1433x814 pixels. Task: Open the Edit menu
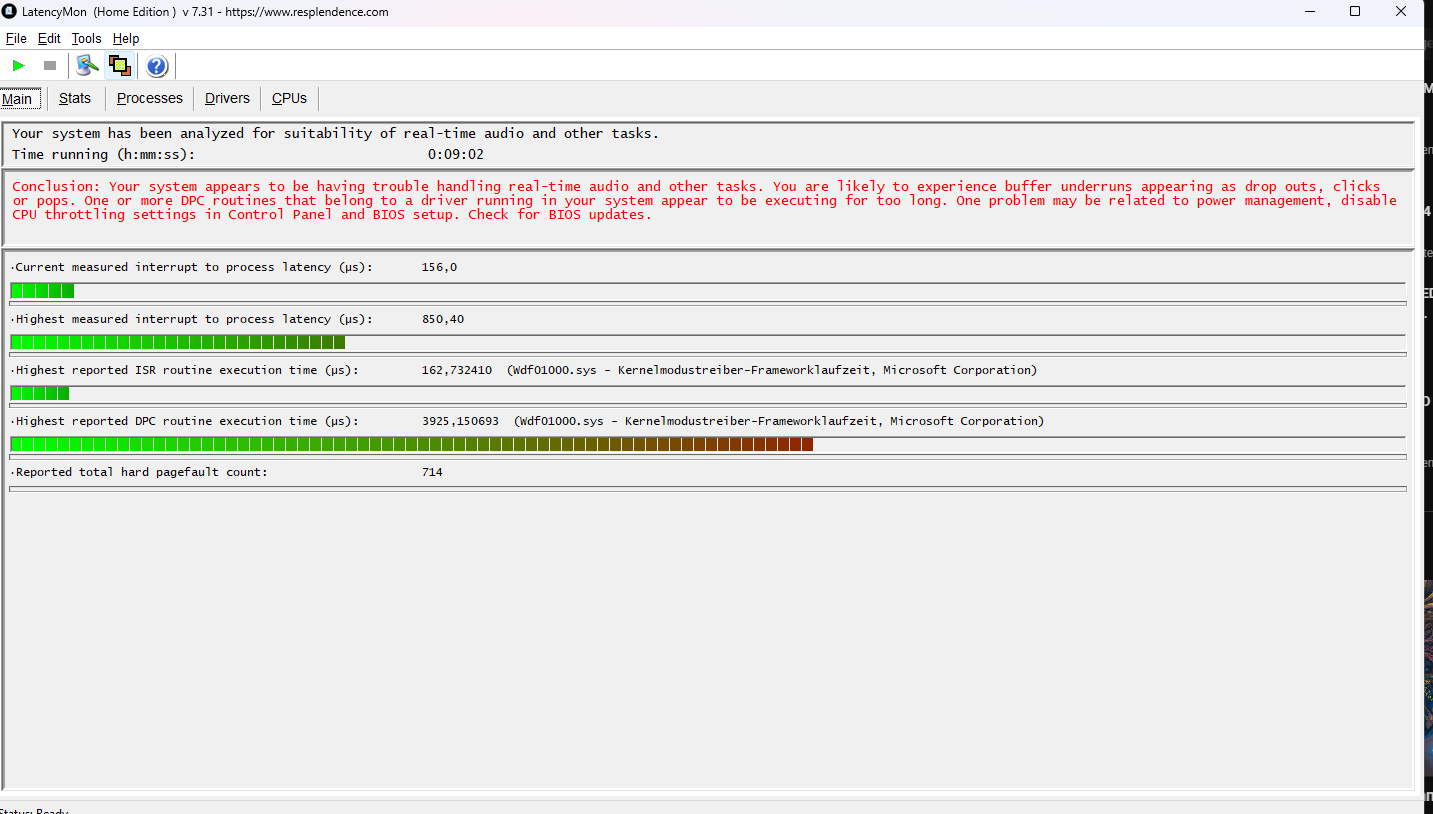pos(49,38)
